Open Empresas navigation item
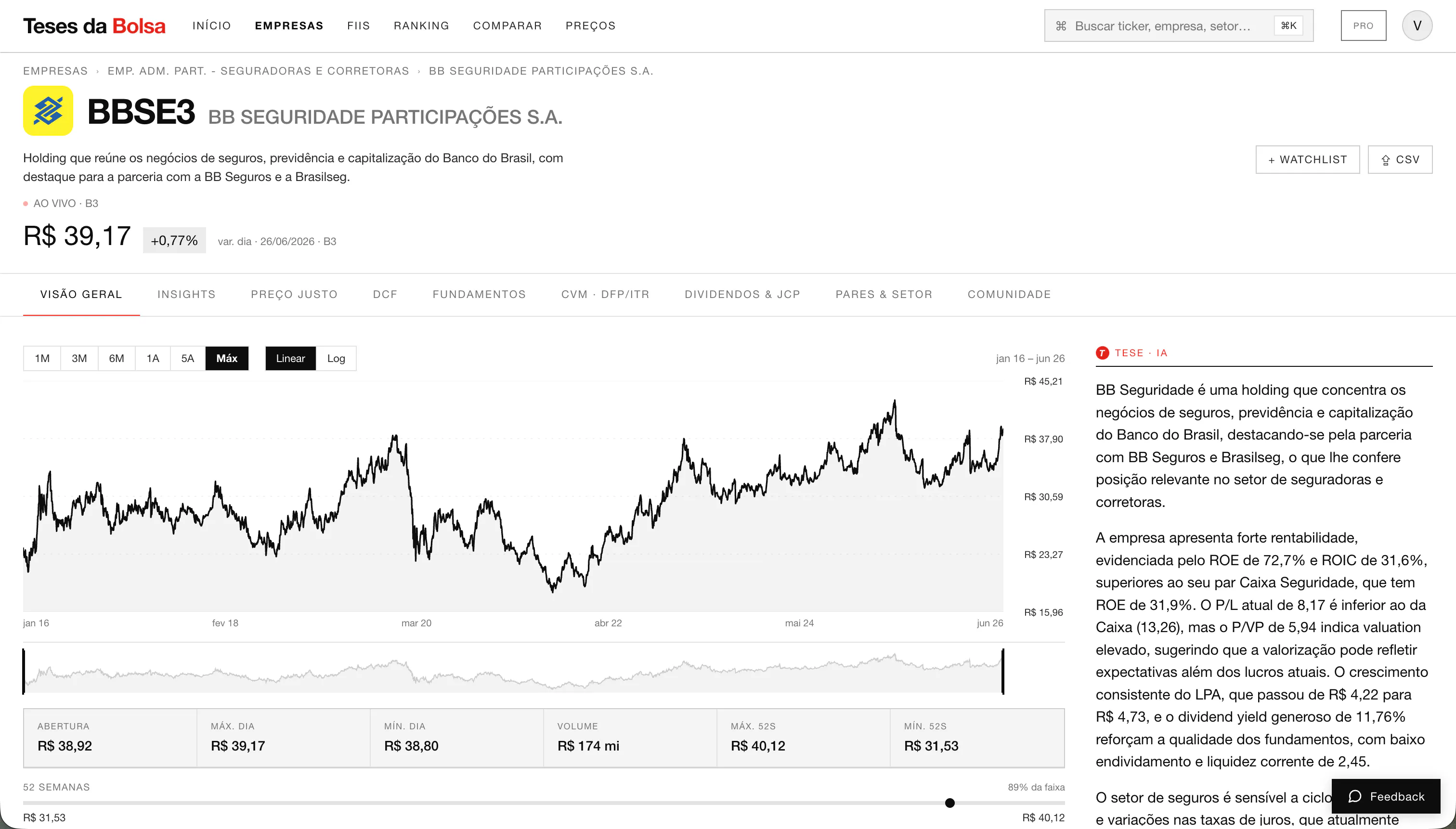This screenshot has height=829, width=1456. tap(289, 26)
